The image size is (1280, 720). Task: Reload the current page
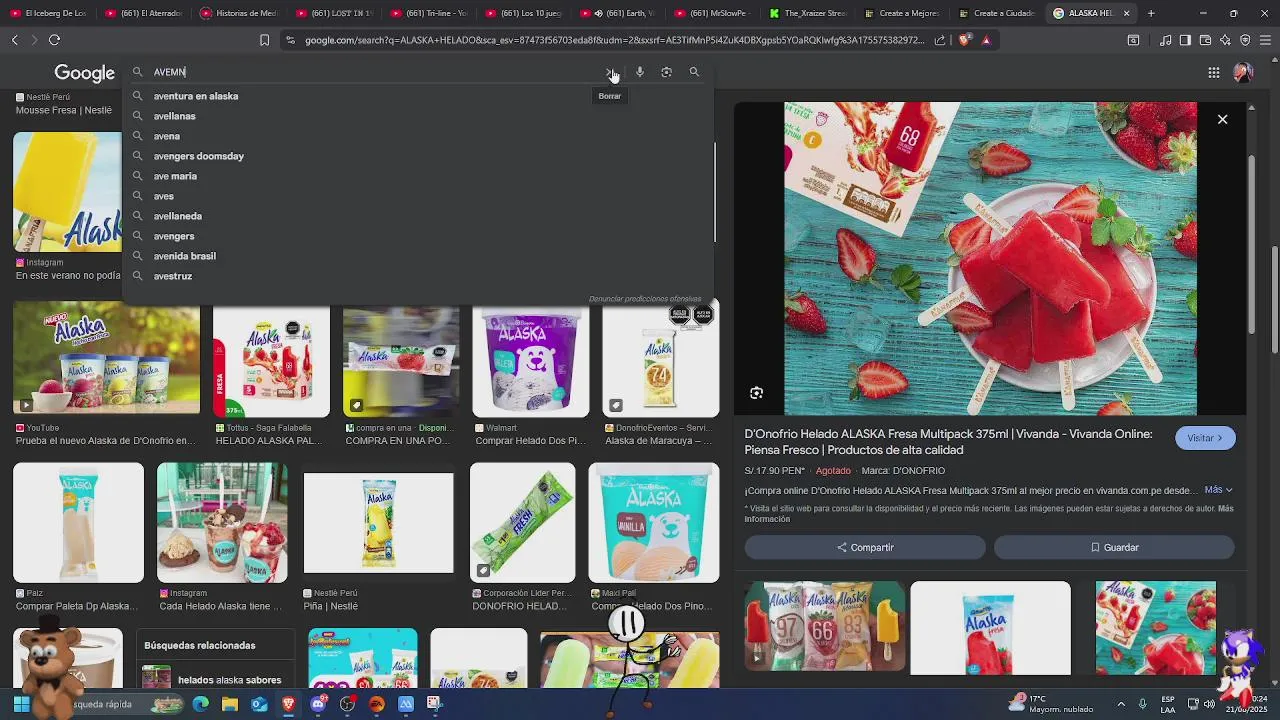[x=54, y=40]
